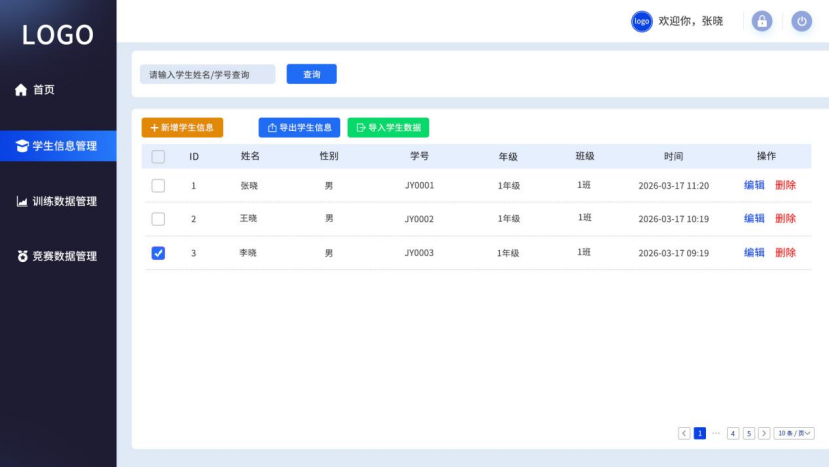Screen dimensions: 830x467
Task: Open the 首页 menu item
Action: [x=58, y=90]
